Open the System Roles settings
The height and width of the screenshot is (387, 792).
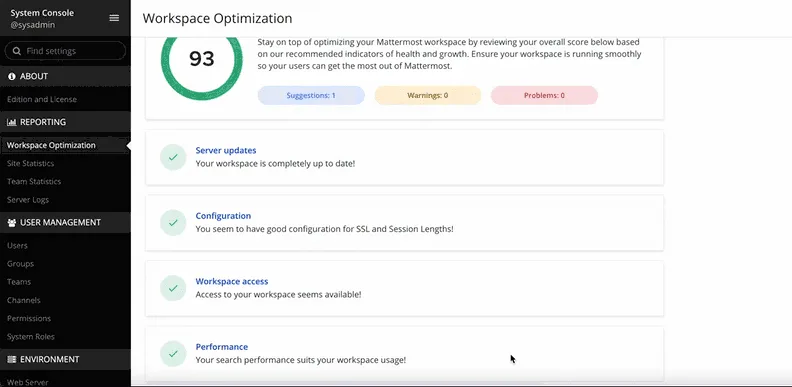pyautogui.click(x=31, y=336)
